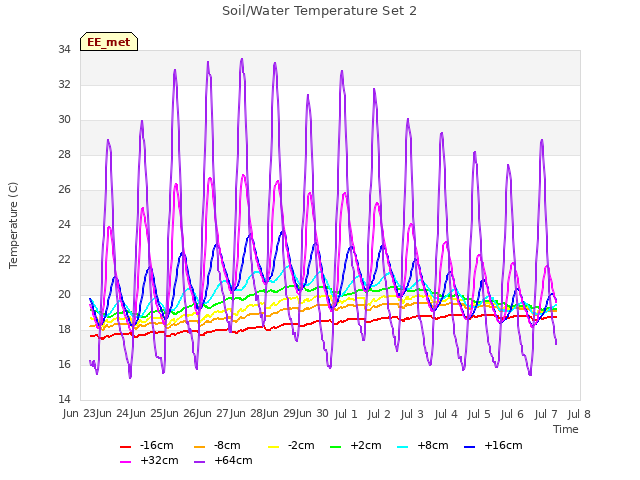Click the y-axis tick value 32
Viewport: 640px width, 480px height.
64,84
